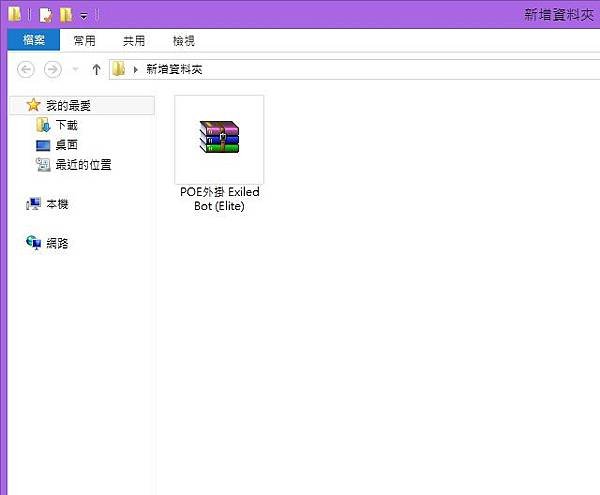Open 最近的位置 in the sidebar

tap(83, 165)
